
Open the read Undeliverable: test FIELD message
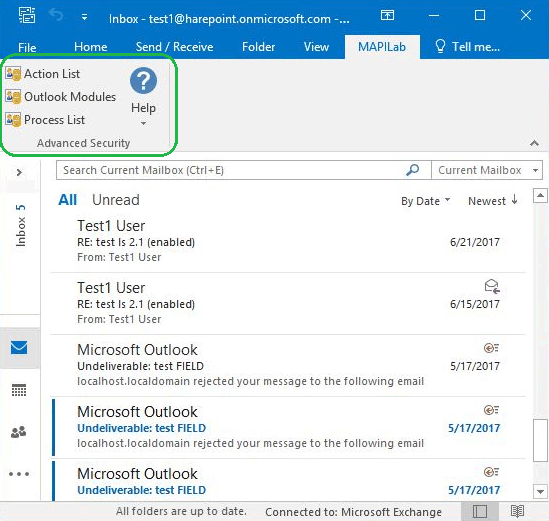click(288, 365)
